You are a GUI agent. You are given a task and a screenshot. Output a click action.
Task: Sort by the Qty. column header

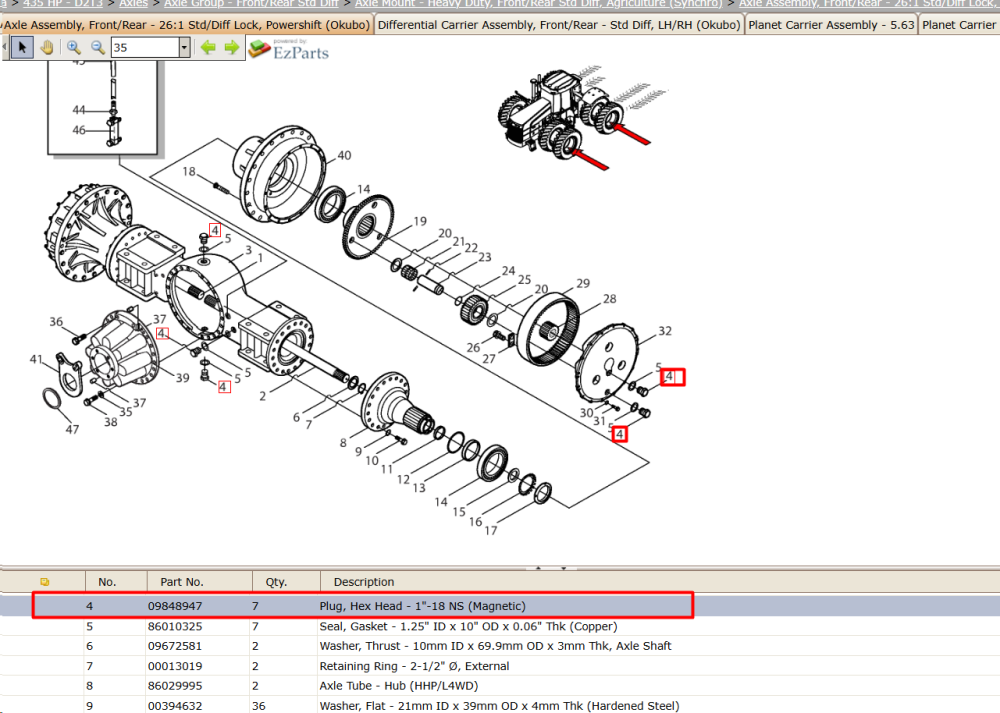coord(276,582)
